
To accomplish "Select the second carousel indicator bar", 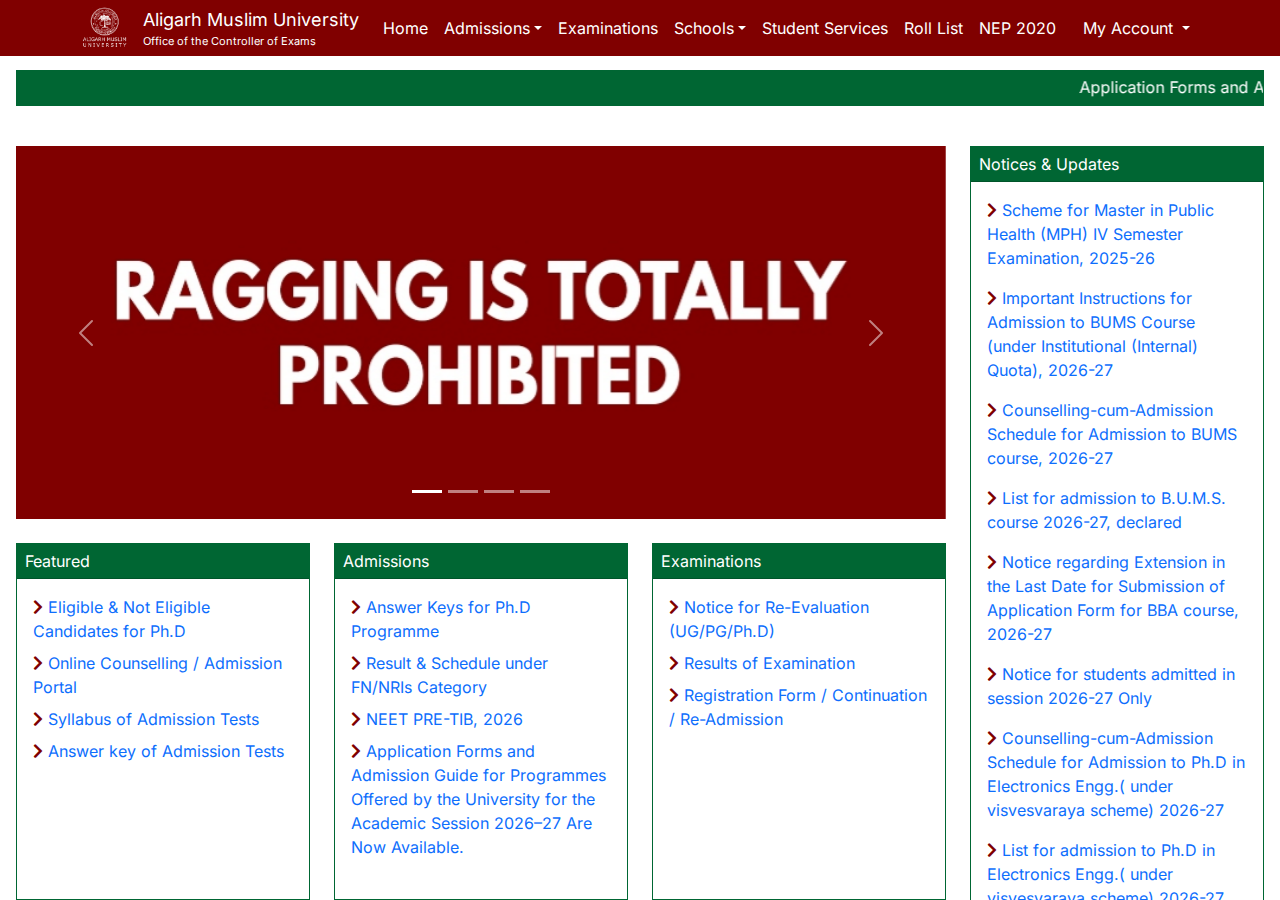I will click(x=463, y=491).
